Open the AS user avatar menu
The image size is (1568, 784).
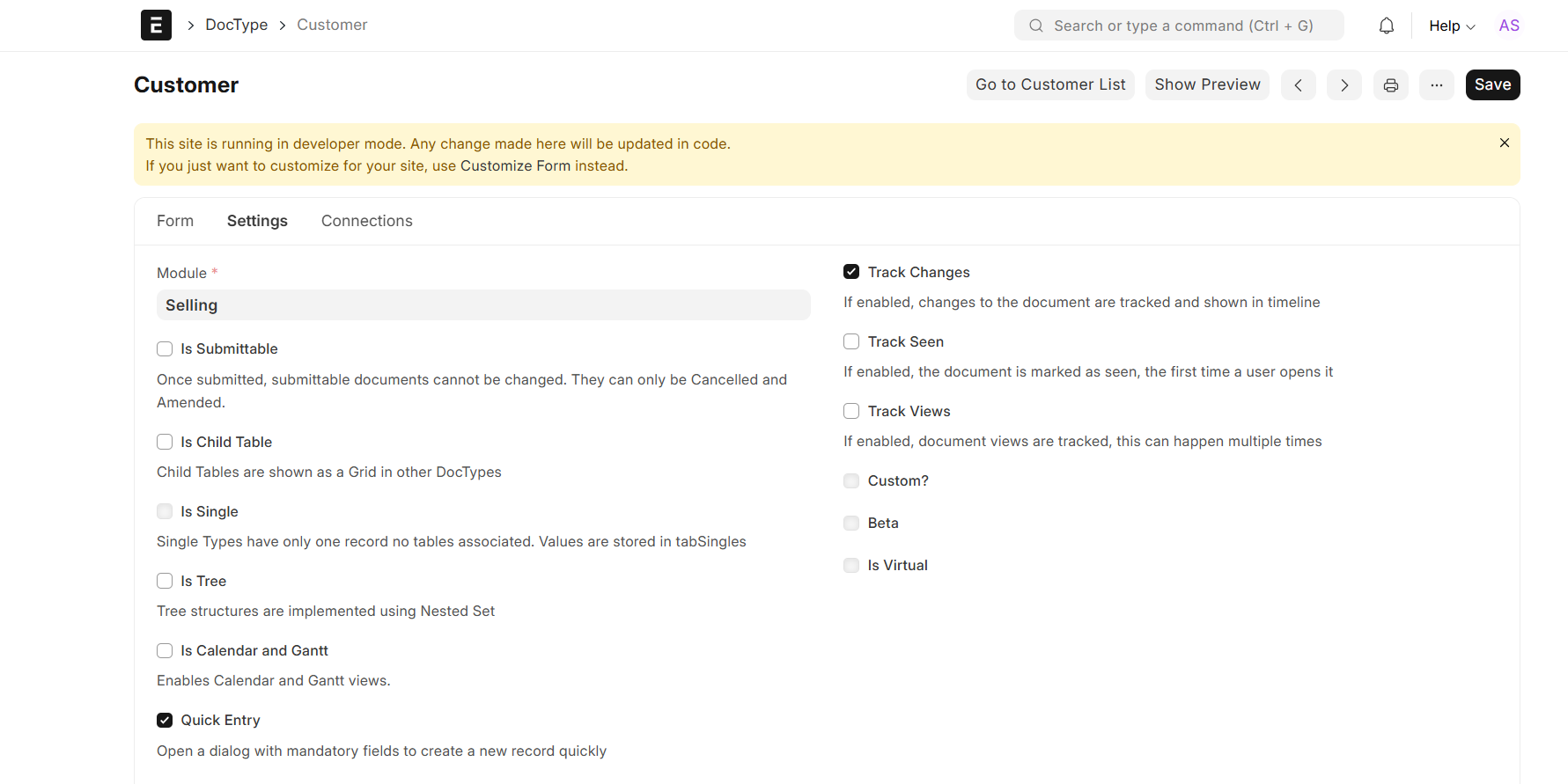click(1508, 26)
